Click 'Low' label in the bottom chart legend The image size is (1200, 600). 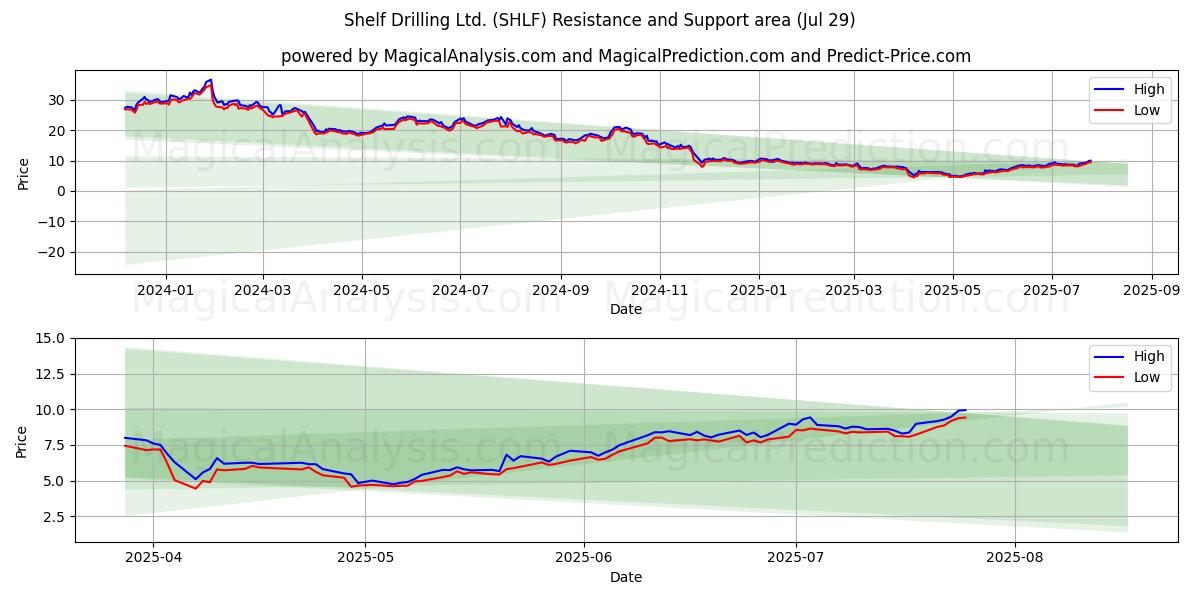point(1147,378)
